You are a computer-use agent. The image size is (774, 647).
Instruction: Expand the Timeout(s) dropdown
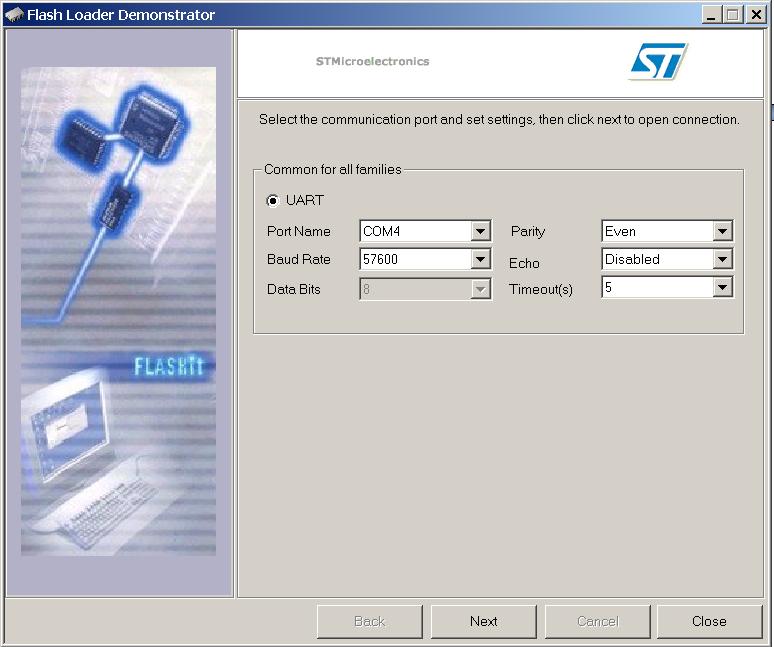tap(722, 288)
